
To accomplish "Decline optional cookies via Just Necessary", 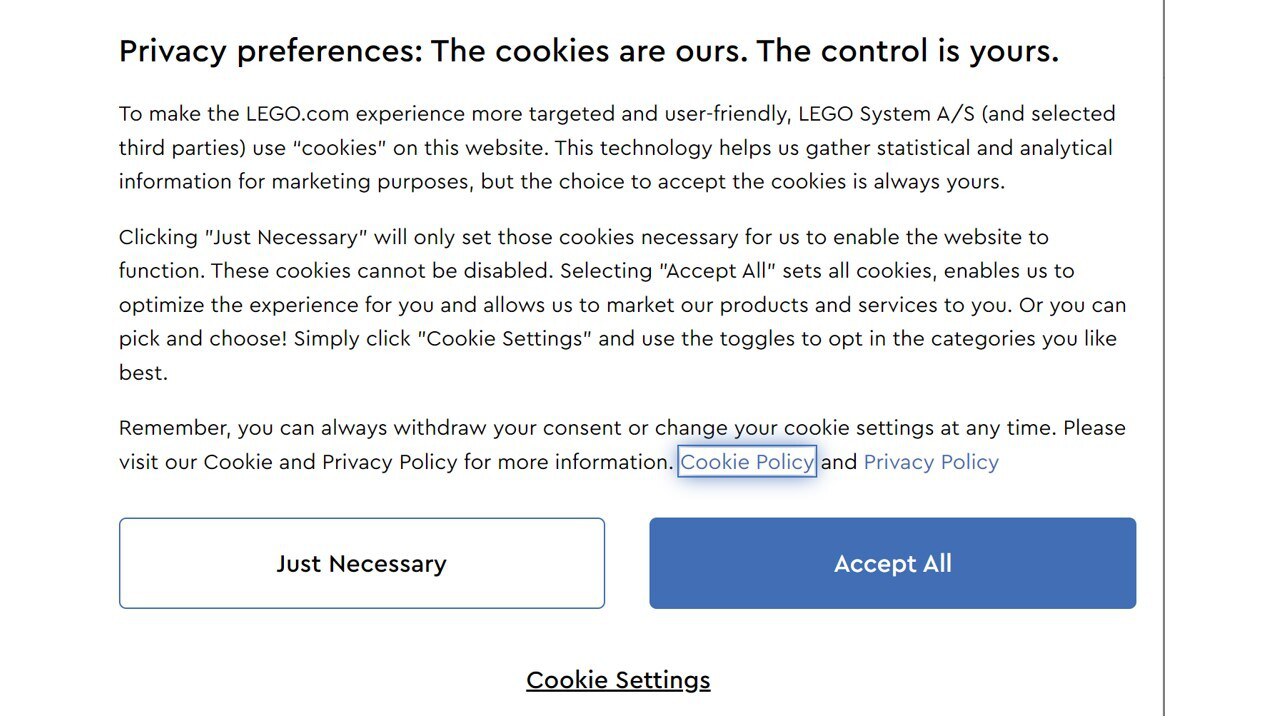I will (361, 563).
